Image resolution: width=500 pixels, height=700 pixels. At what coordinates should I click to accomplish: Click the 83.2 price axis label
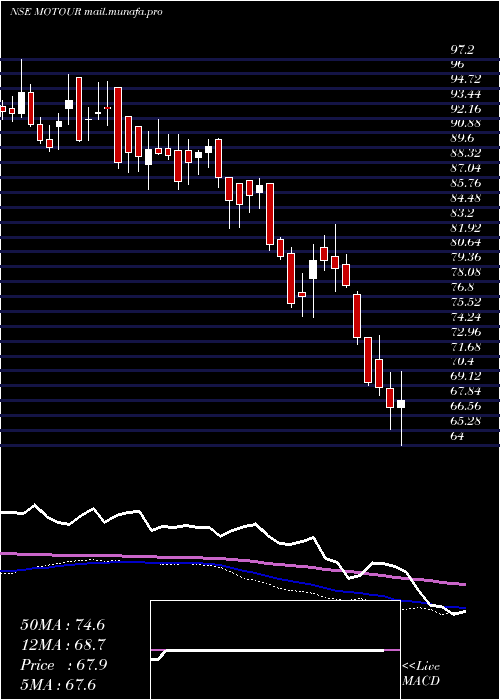[x=462, y=212]
